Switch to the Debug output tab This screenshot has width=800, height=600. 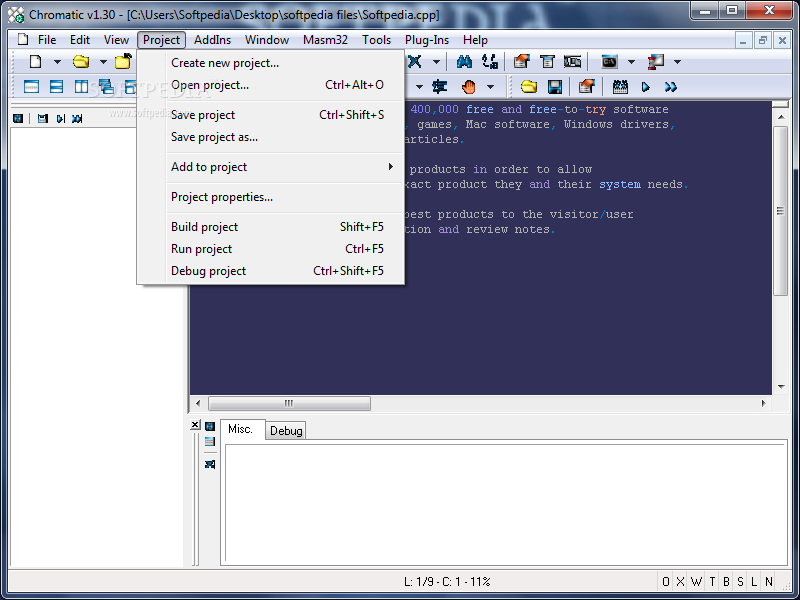[x=286, y=431]
